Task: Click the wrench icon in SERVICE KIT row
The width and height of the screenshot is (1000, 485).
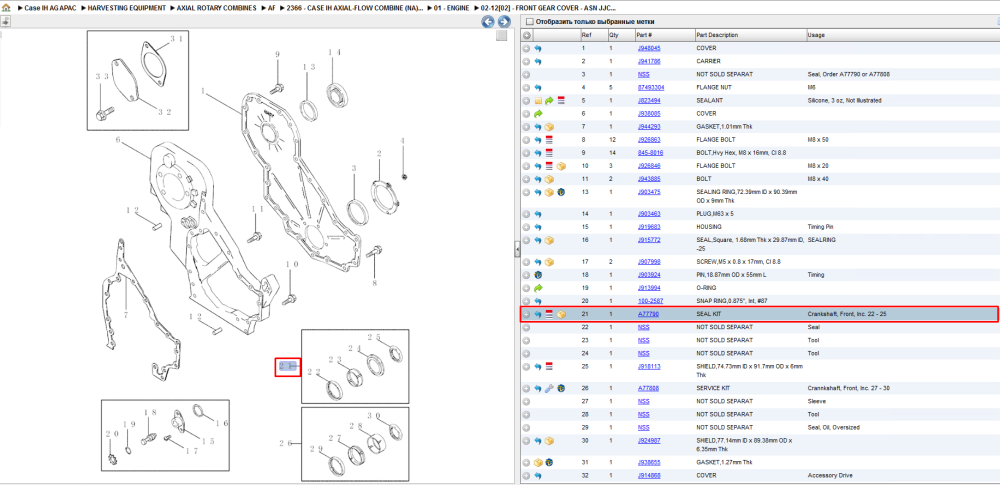Action: point(549,388)
